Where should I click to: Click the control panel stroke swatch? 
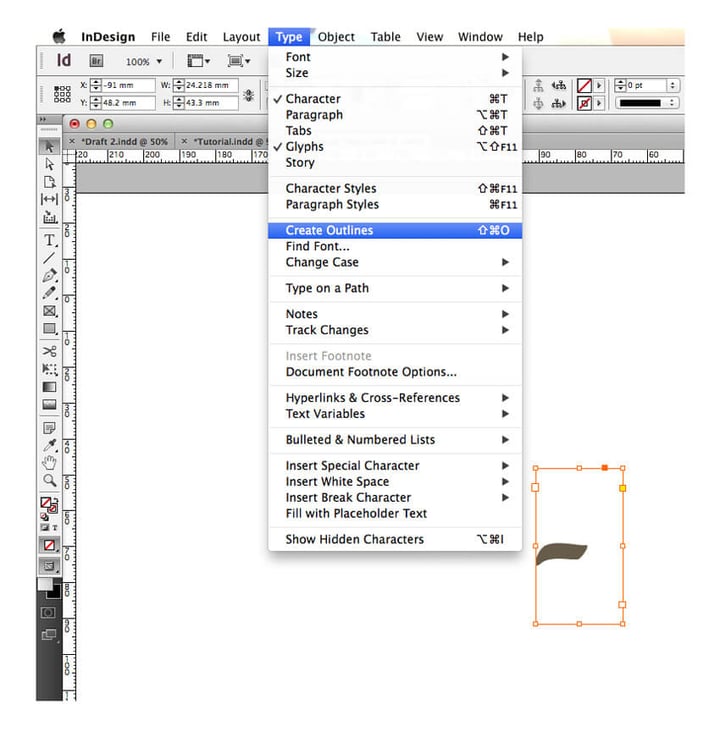(584, 103)
